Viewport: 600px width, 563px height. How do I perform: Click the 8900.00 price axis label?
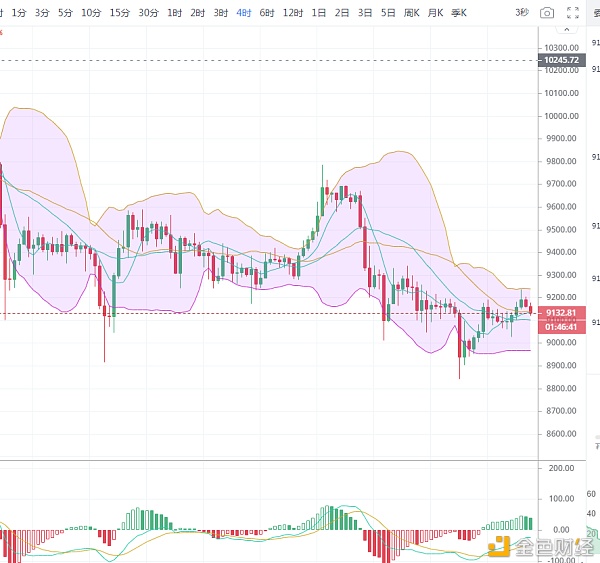tap(561, 366)
